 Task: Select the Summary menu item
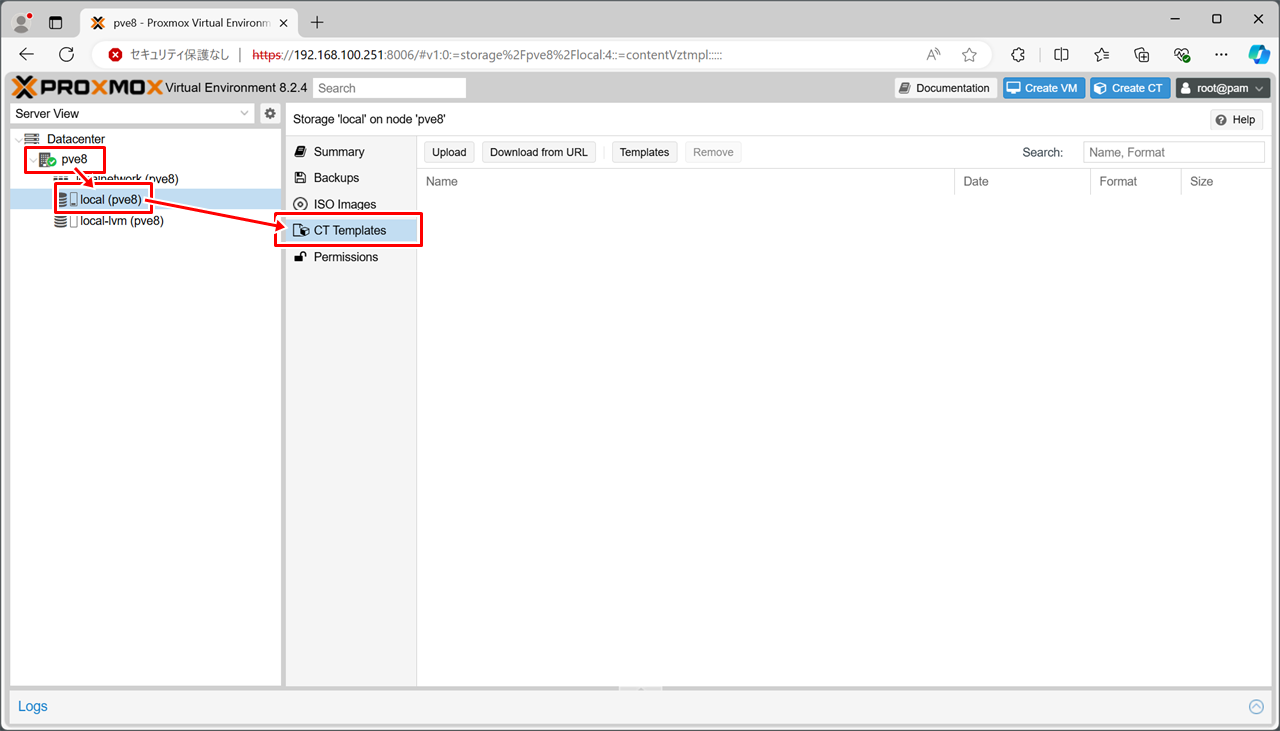pyautogui.click(x=339, y=152)
